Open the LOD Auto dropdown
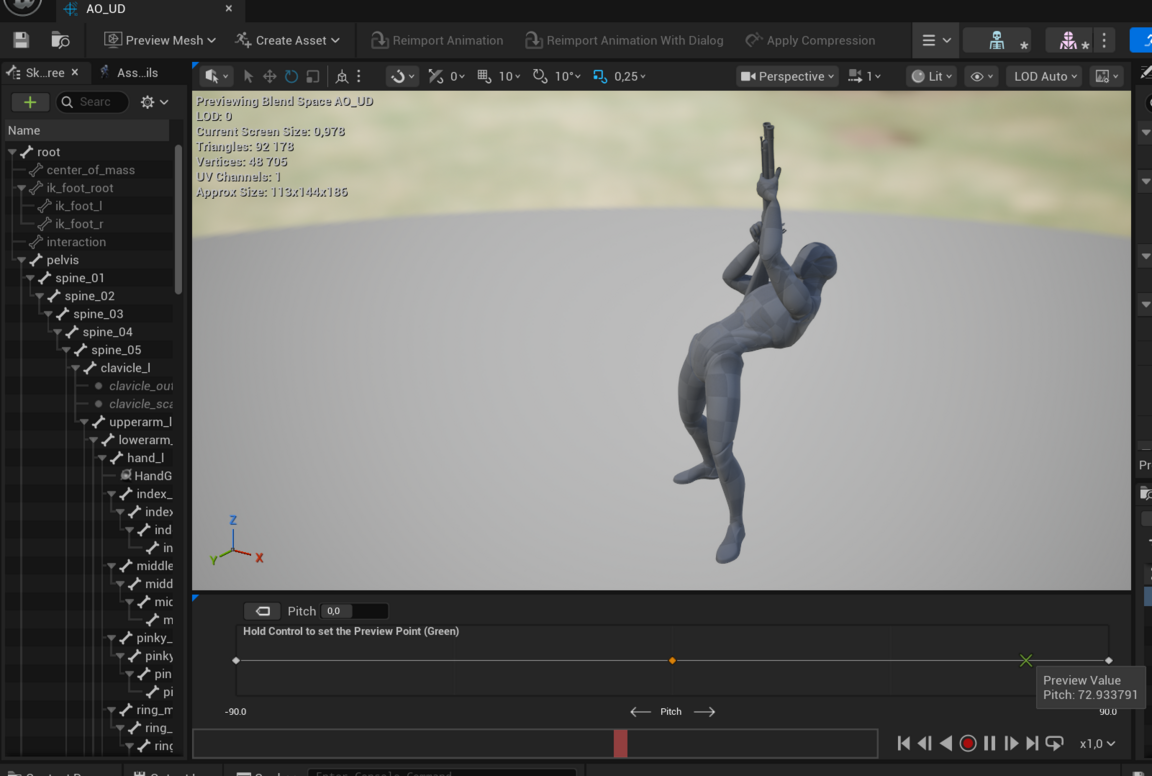The image size is (1152, 776). point(1045,76)
